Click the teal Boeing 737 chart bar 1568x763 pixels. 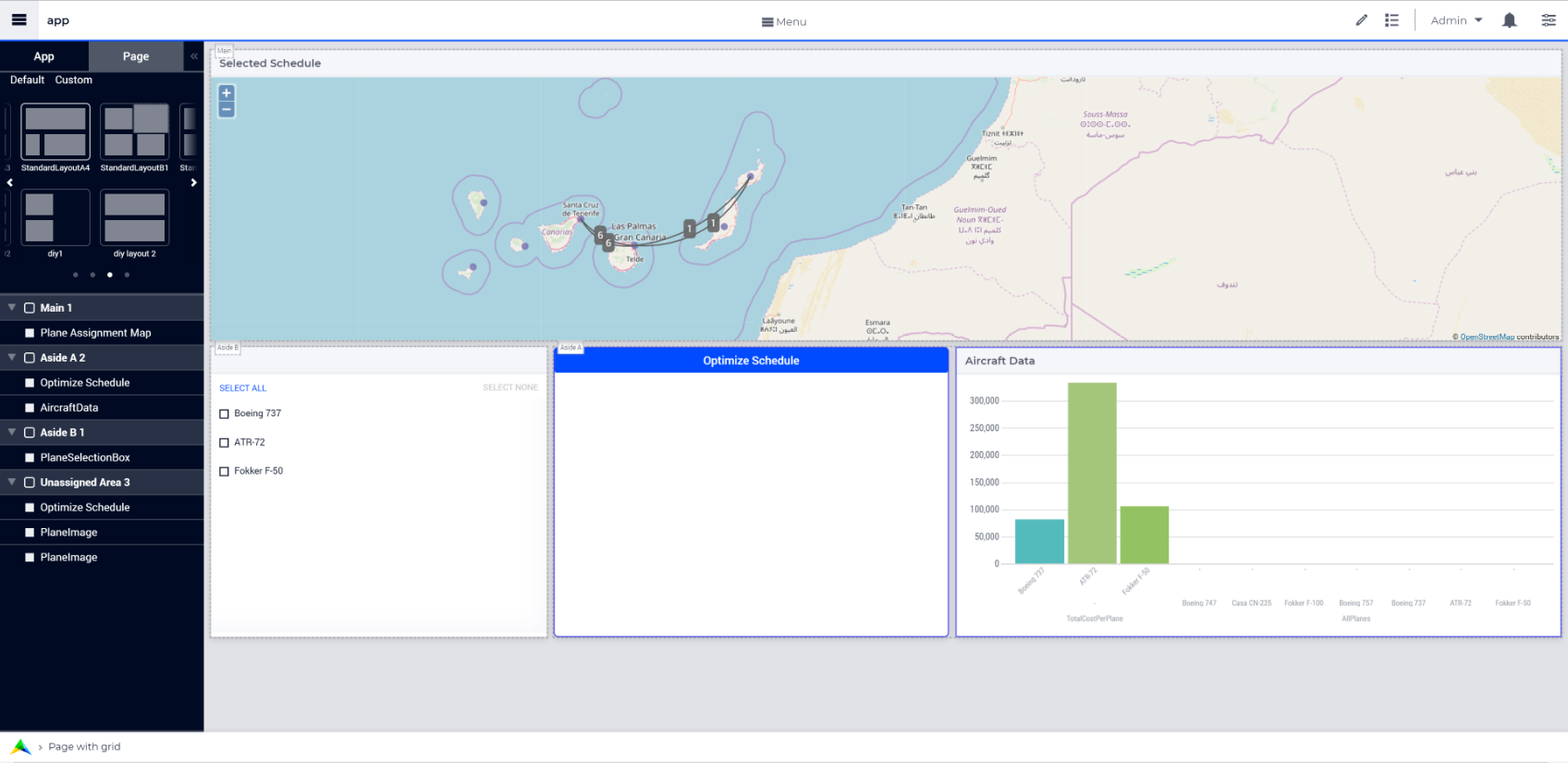click(1039, 541)
